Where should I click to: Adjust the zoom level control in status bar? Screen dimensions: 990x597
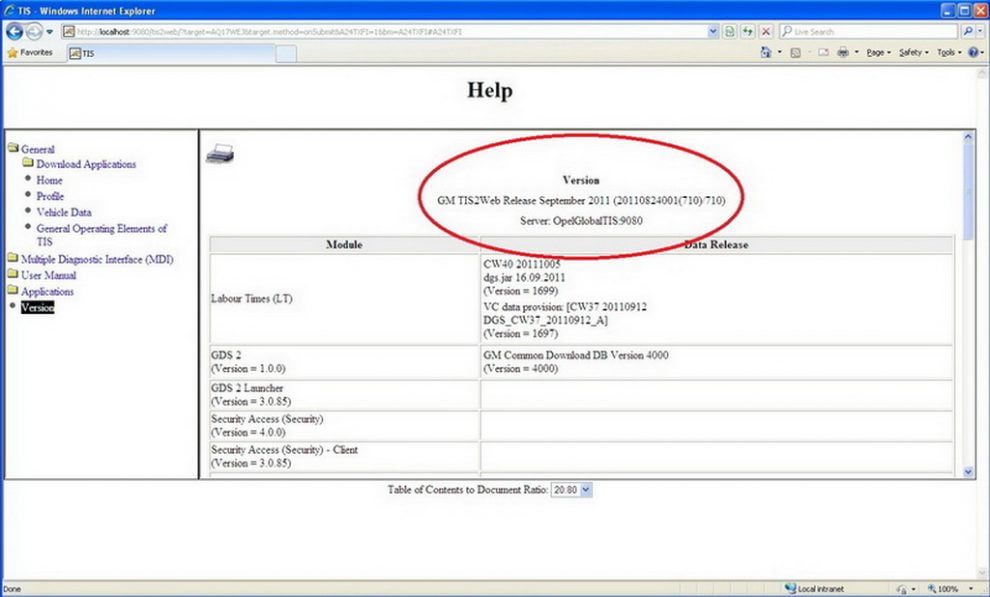pyautogui.click(x=944, y=588)
